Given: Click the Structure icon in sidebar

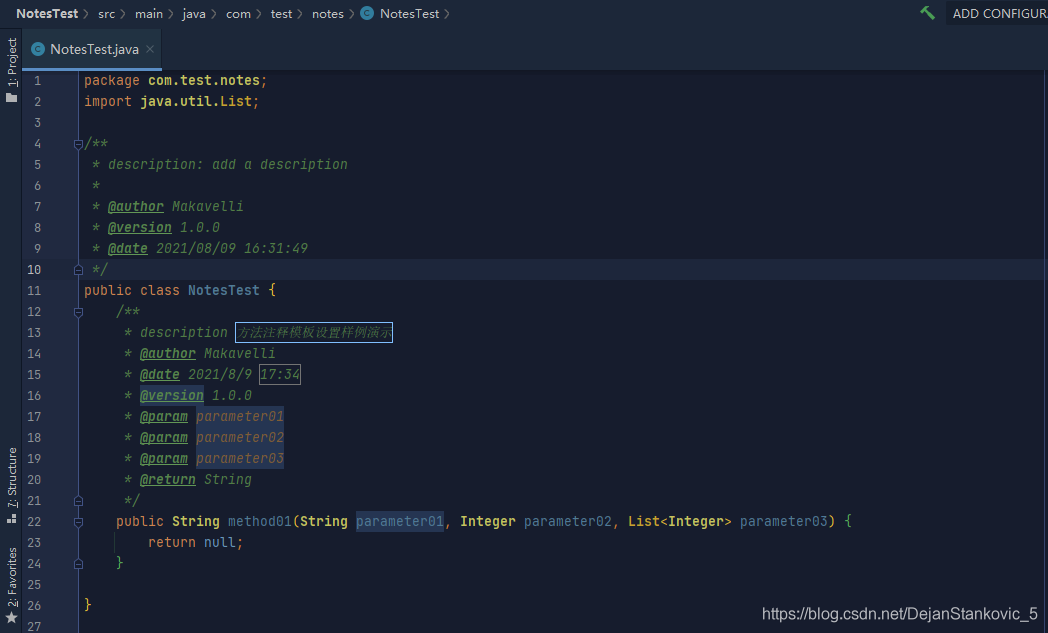Looking at the screenshot, I should point(11,518).
